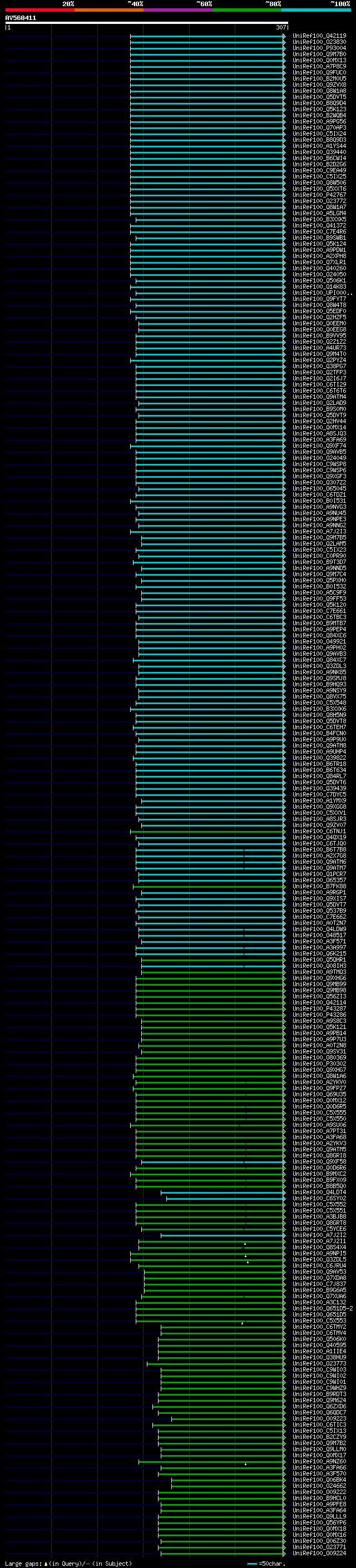
Task: Click label UniRef100_Q4QX19
Action: [319, 838]
